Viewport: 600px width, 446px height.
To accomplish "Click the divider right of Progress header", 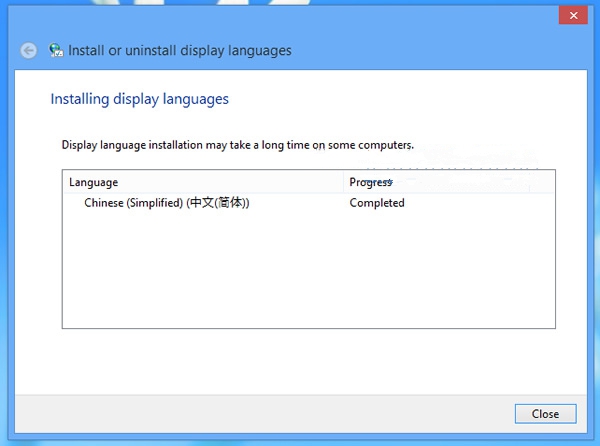I will click(528, 182).
